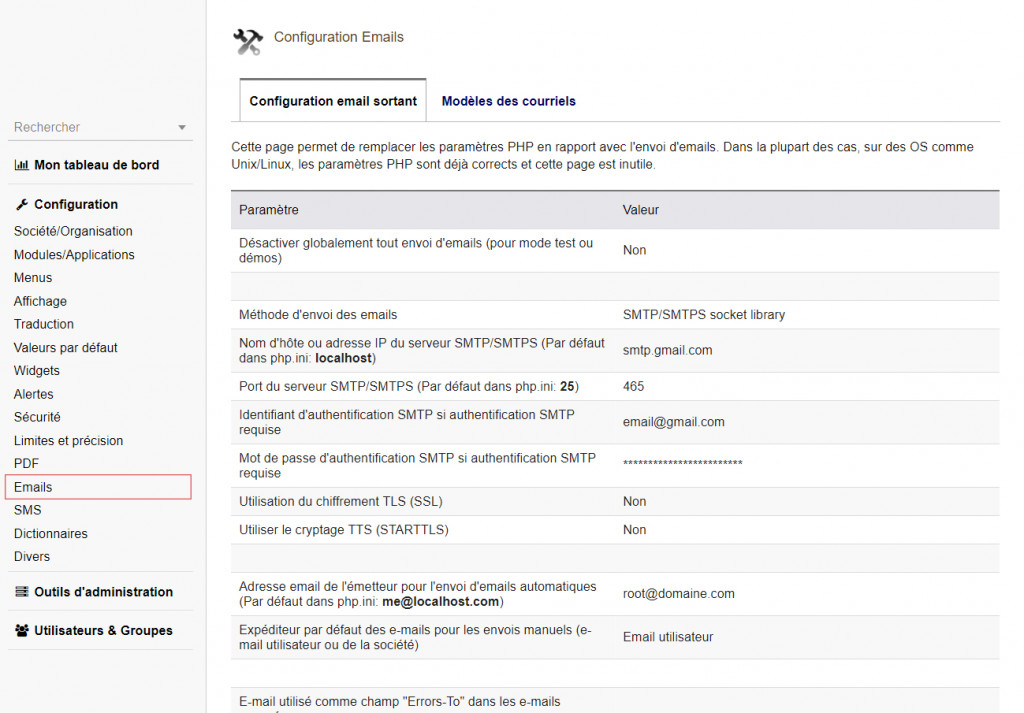Click the Outils d'administration server icon
Viewport: 1024px width, 713px height.
tap(21, 592)
